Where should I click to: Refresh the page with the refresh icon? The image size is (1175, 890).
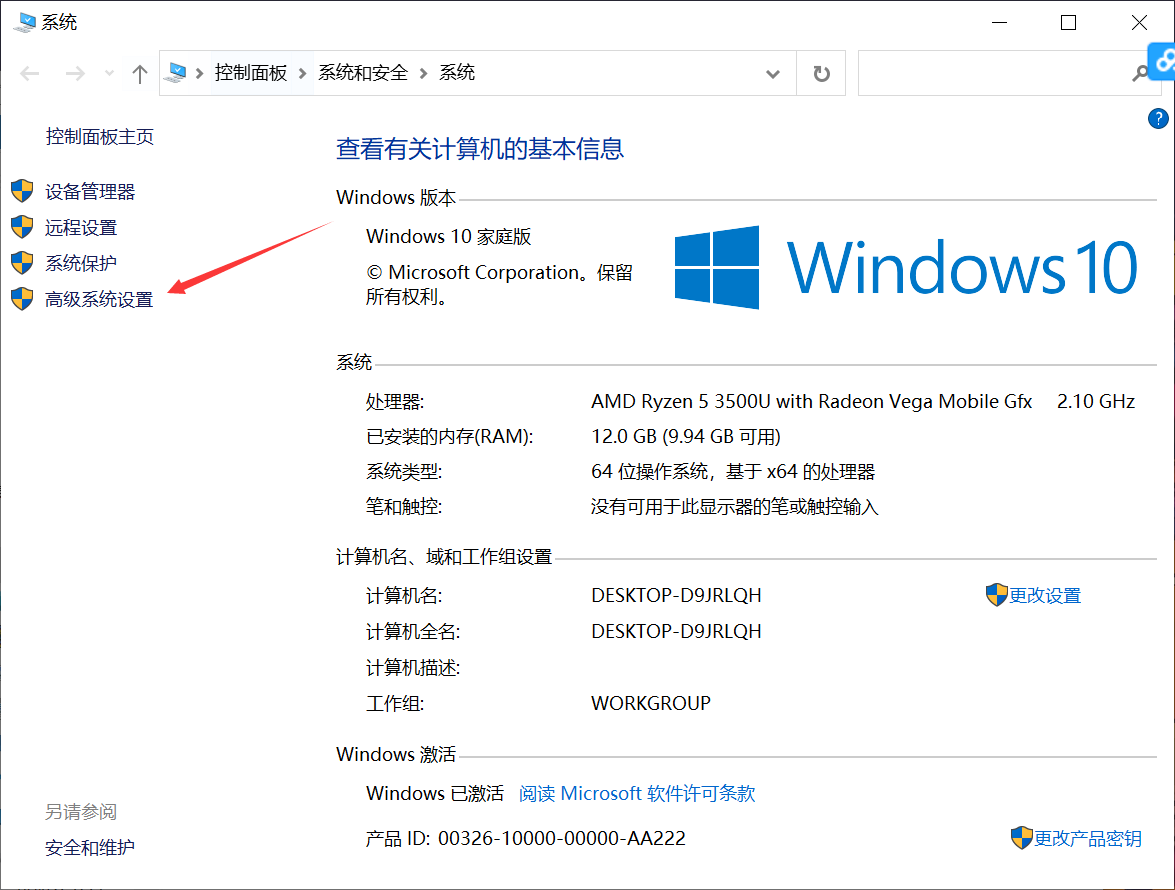[x=821, y=73]
